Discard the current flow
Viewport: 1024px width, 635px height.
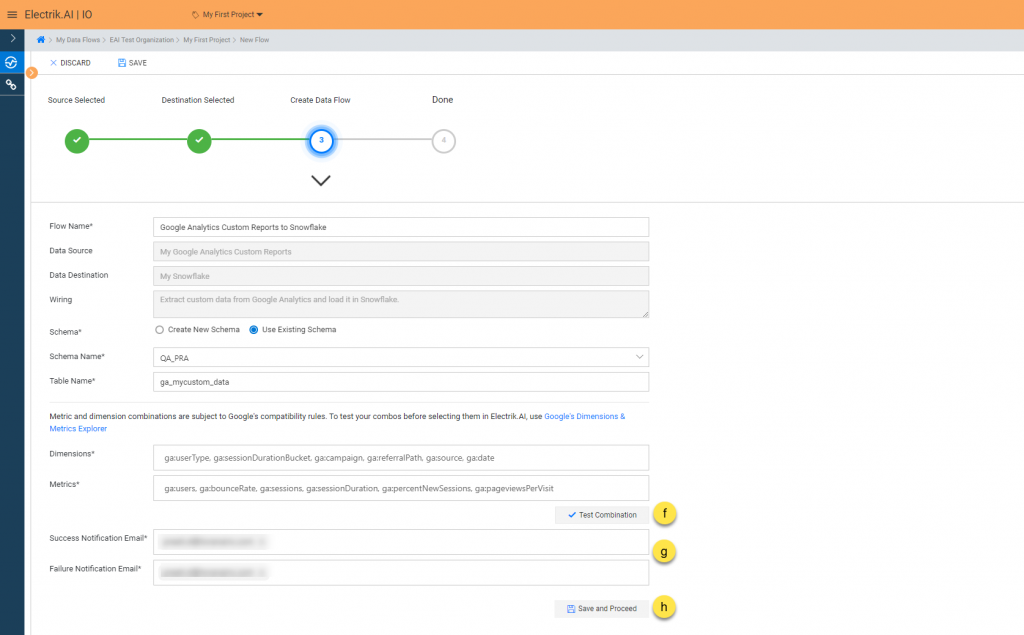point(70,63)
